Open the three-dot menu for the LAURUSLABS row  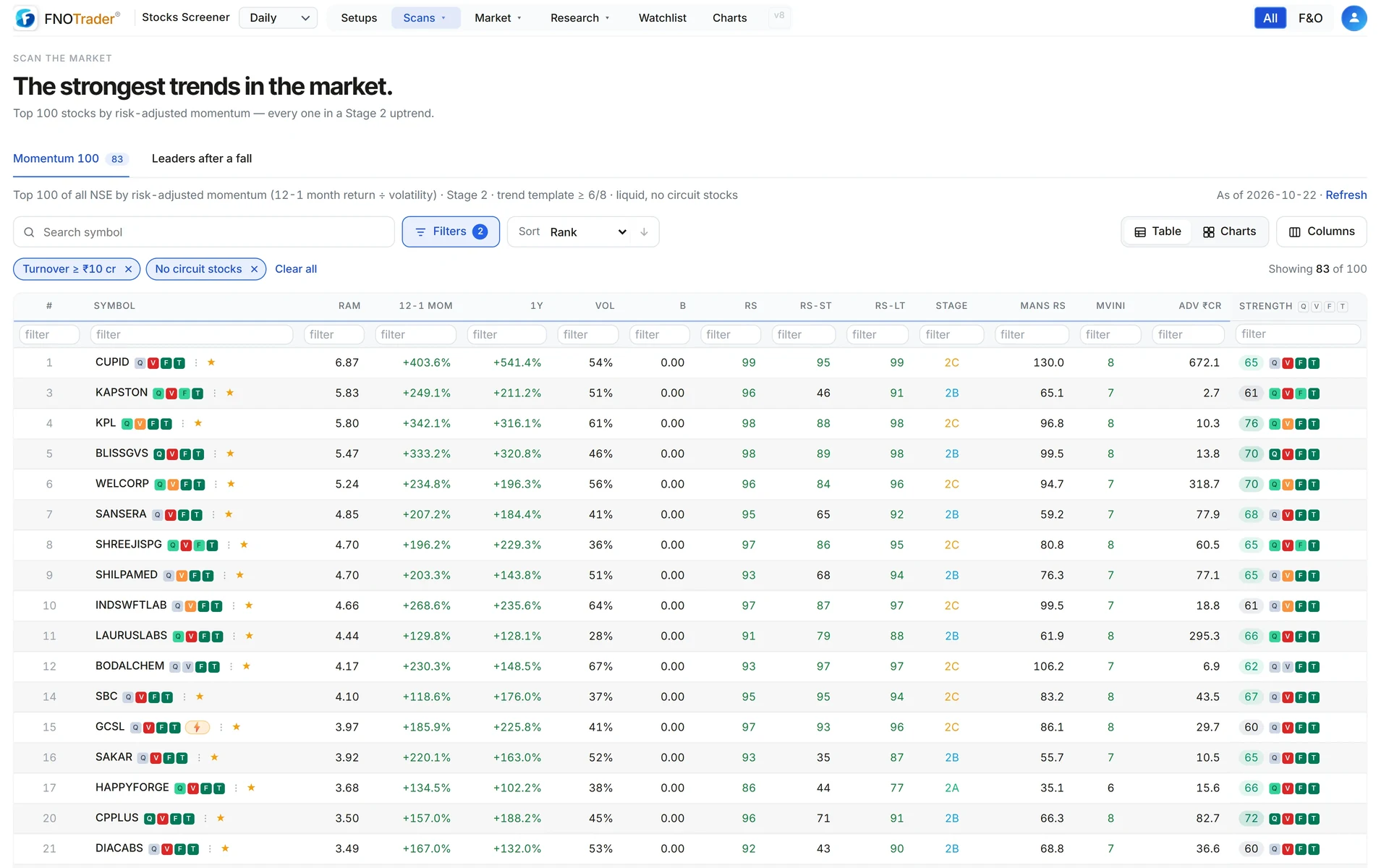(x=234, y=636)
